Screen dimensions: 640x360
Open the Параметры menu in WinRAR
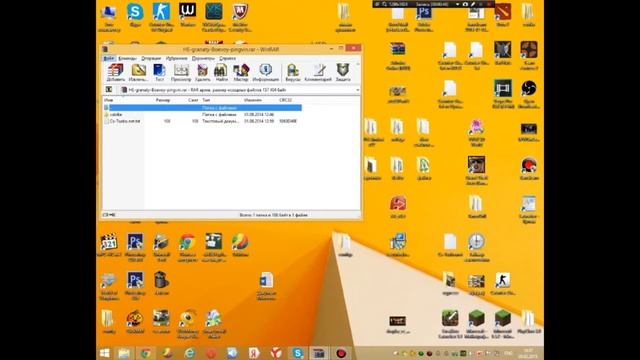point(203,58)
